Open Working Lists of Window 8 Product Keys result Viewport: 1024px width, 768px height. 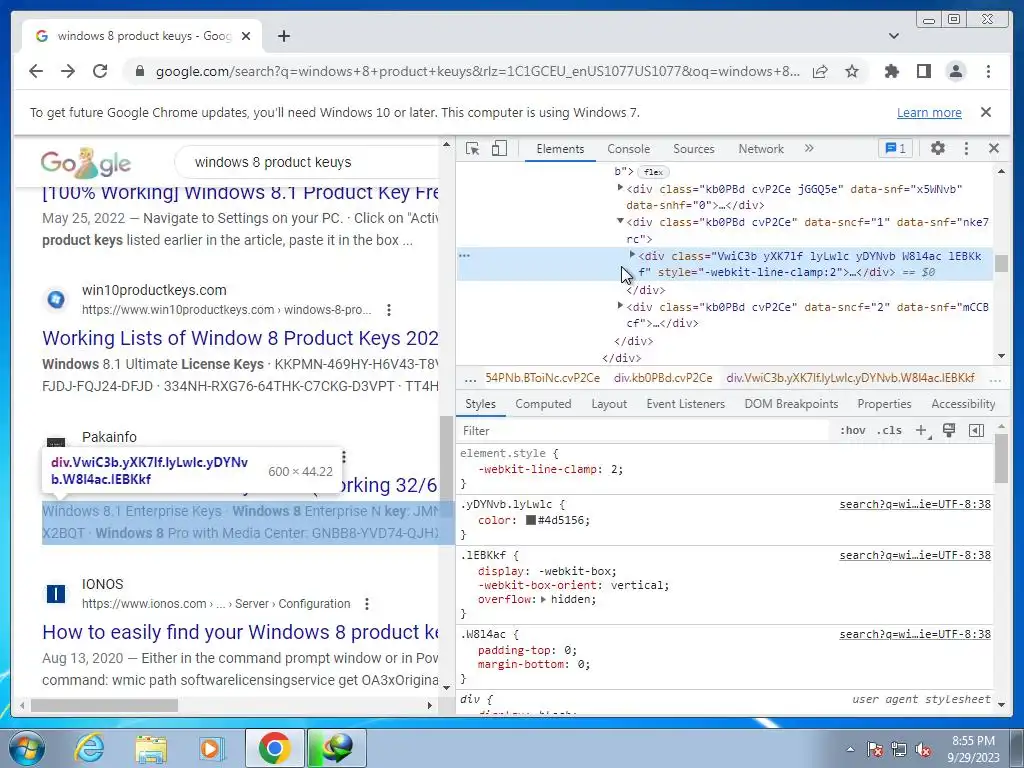click(x=240, y=338)
